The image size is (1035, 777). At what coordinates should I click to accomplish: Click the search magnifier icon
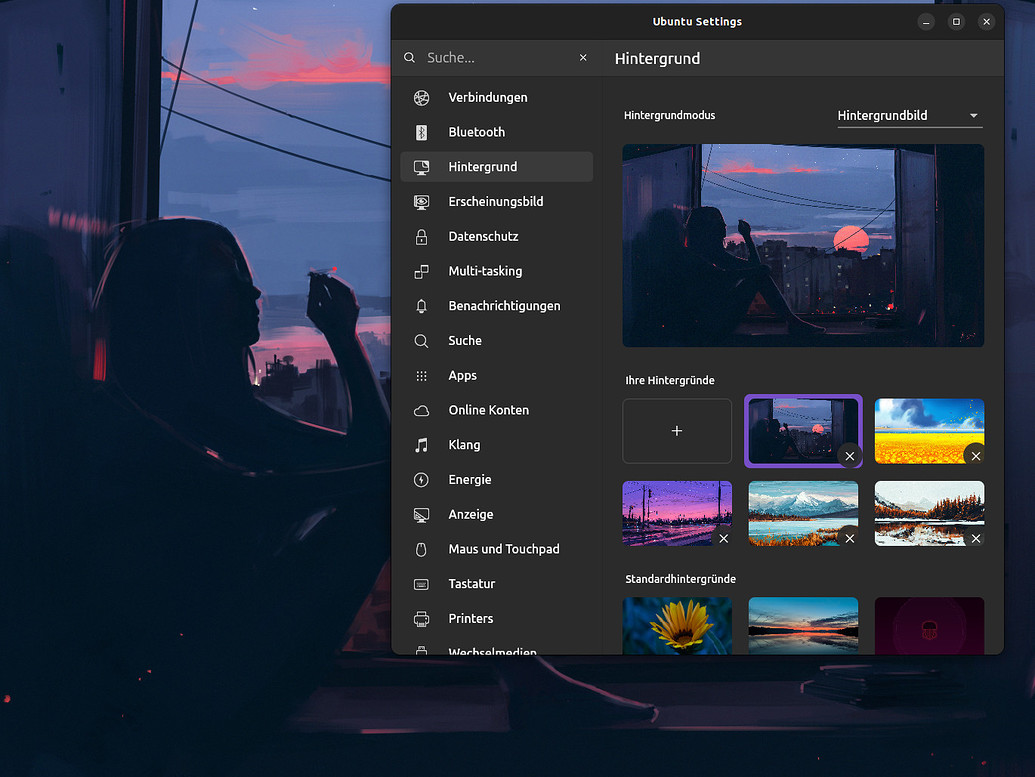click(x=409, y=57)
